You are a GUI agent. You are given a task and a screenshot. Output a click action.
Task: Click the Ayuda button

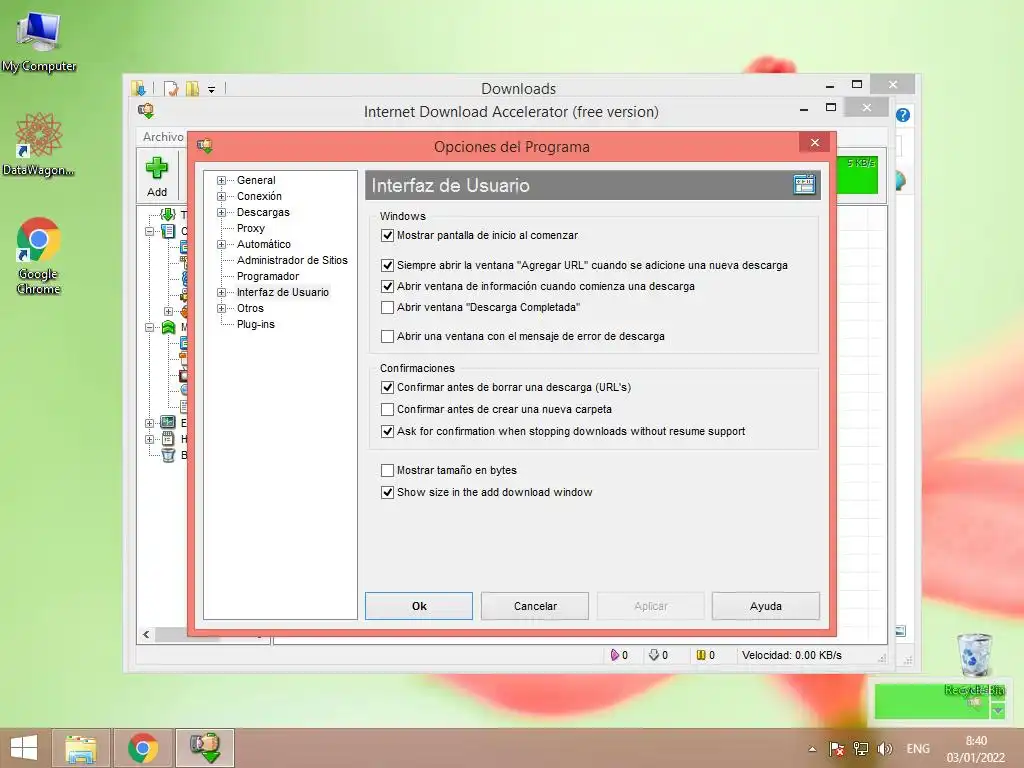765,606
